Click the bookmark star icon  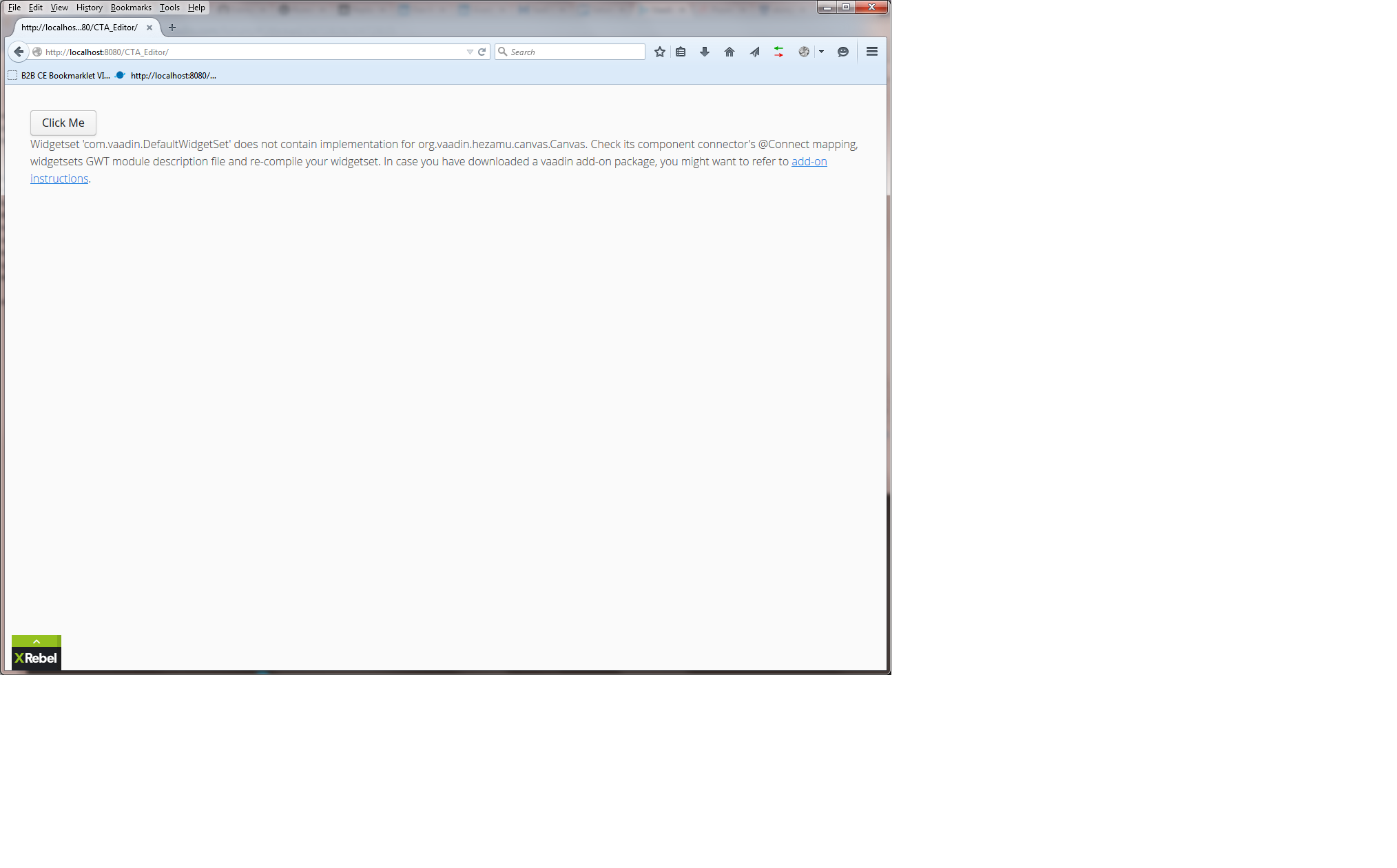click(x=659, y=52)
